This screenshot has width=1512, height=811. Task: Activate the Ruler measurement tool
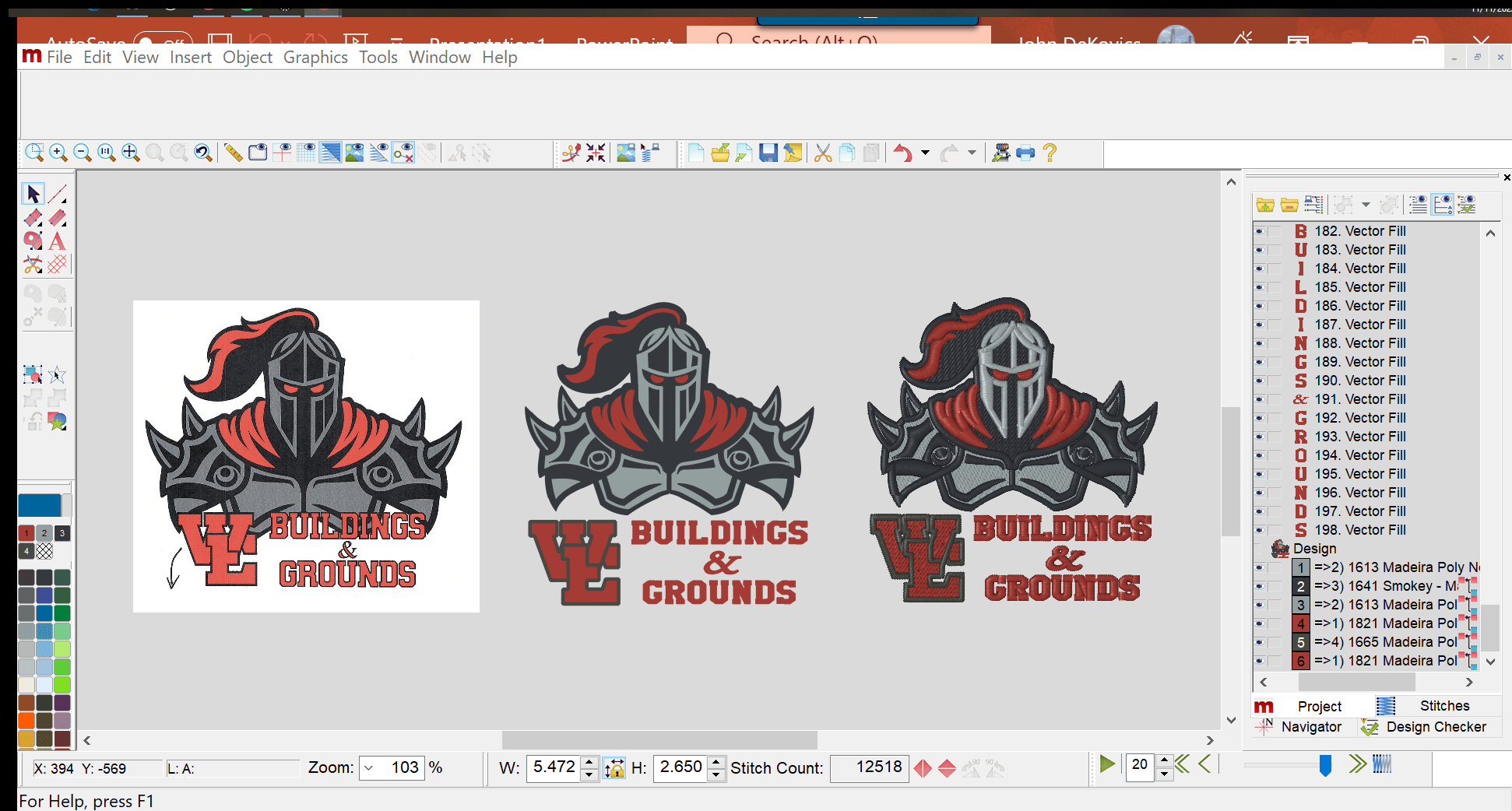[x=234, y=153]
